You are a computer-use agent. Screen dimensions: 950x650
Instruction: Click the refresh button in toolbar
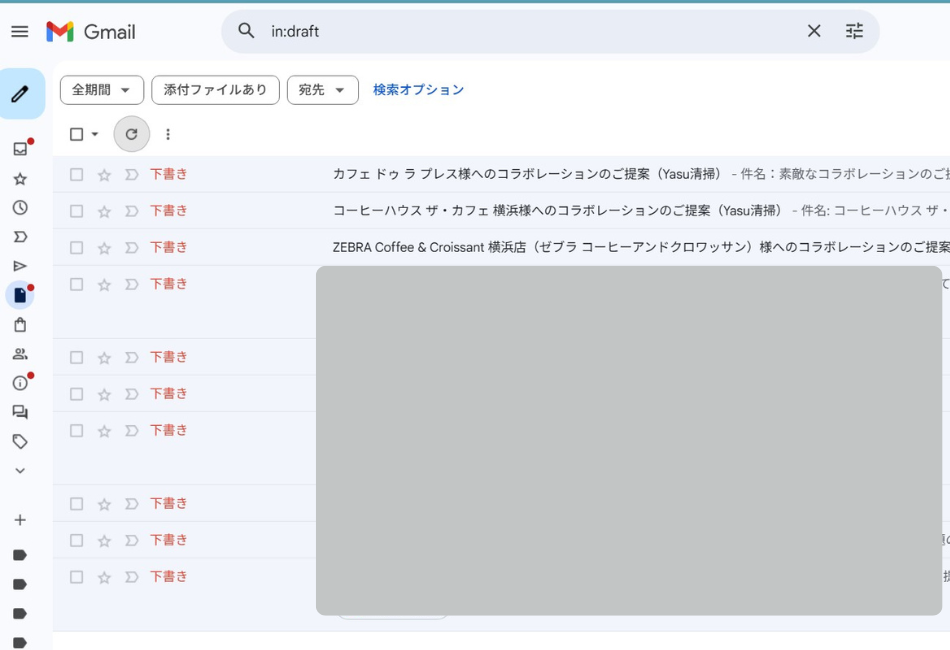coord(131,134)
